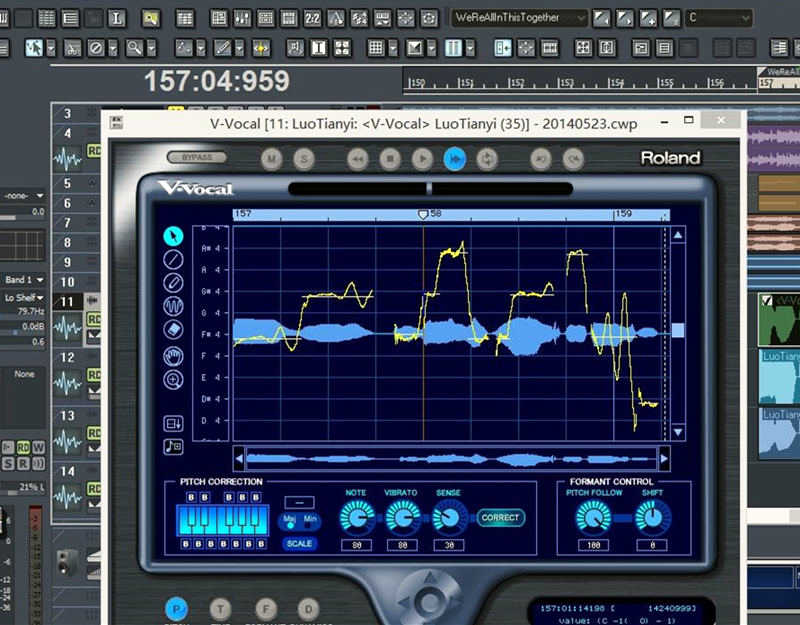Click the SHIFT value field
Screen dimensions: 800x625
coord(654,545)
